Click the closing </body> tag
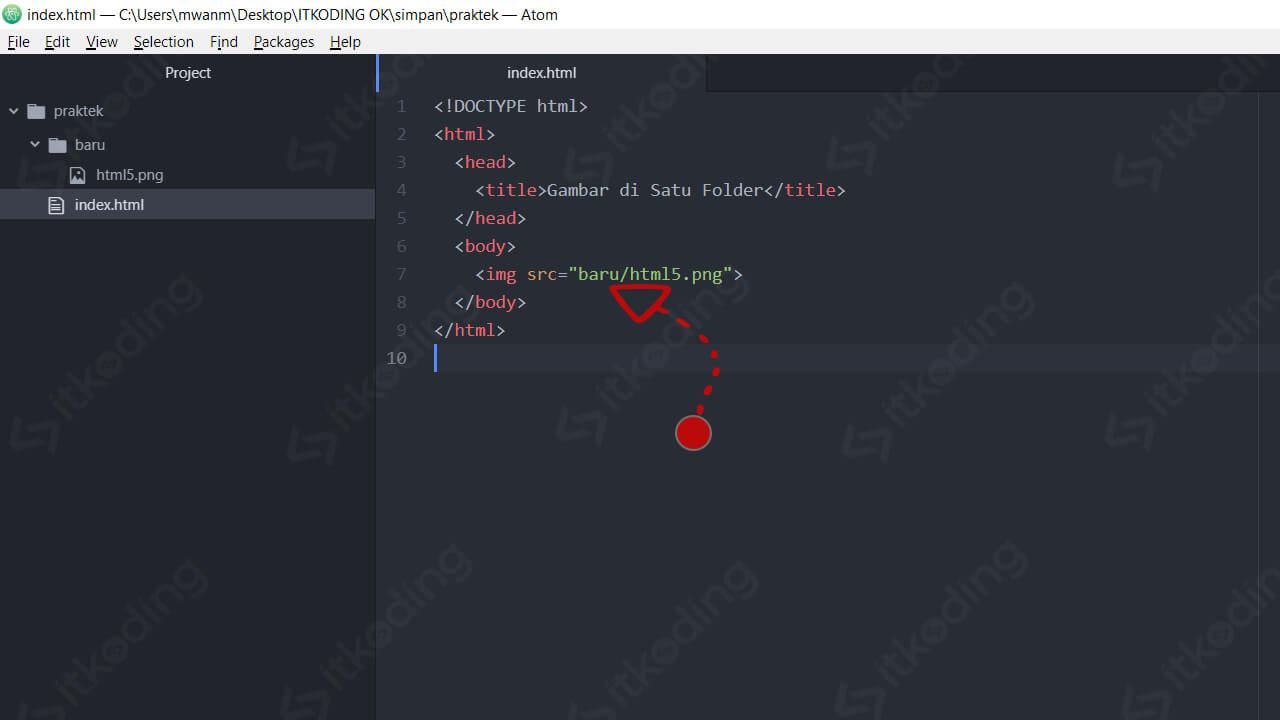The height and width of the screenshot is (720, 1280). 490,302
